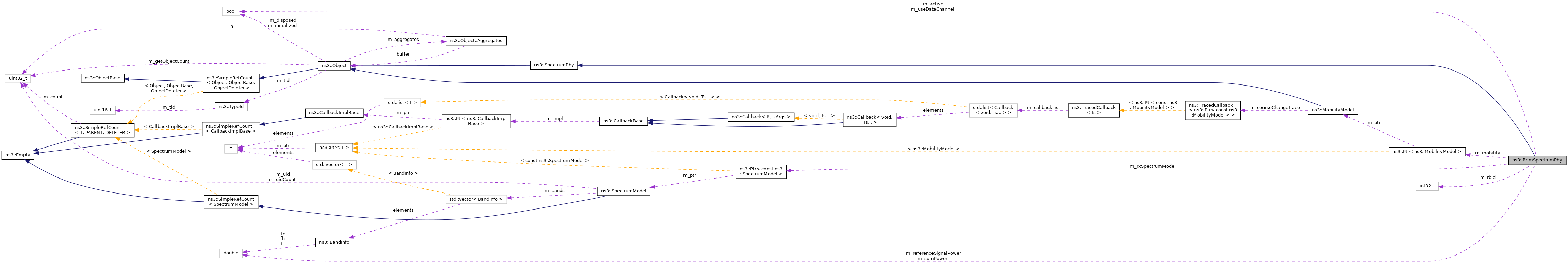The height and width of the screenshot is (263, 1568).
Task: Click the '< const ns3::SpectrumModel >' template label
Action: tap(554, 160)
